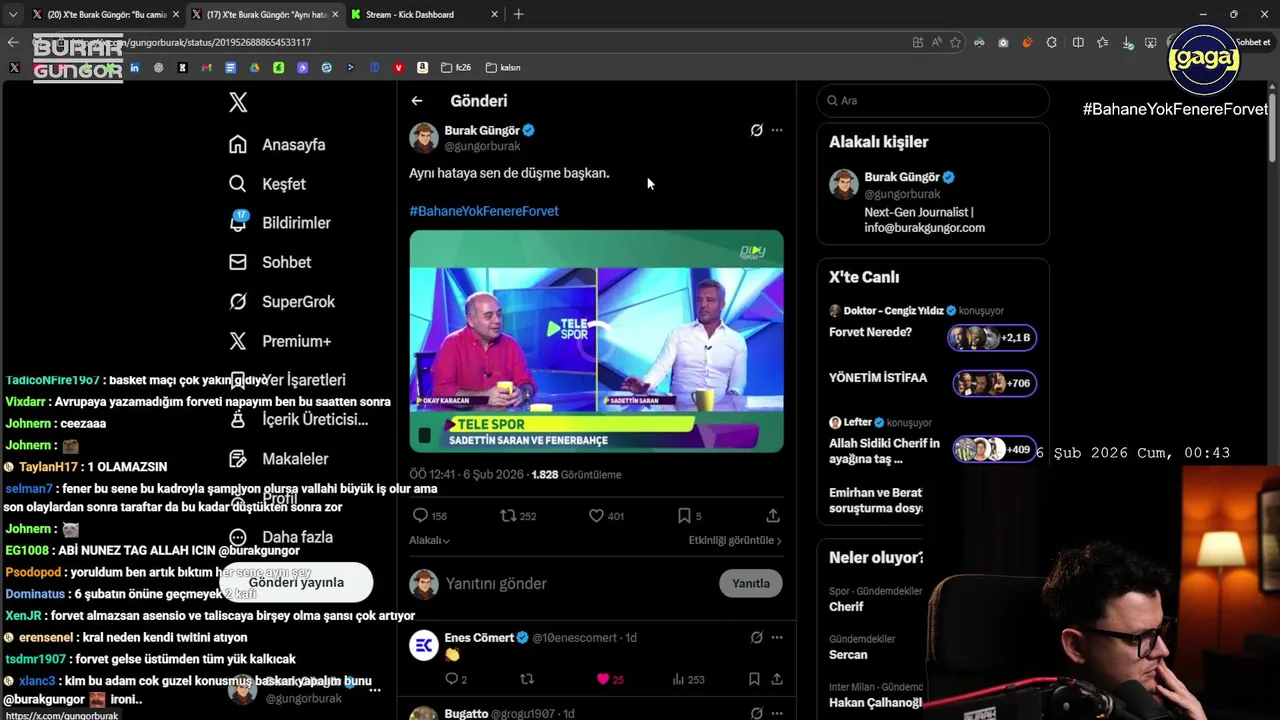This screenshot has width=1280, height=720.
Task: Open Bildirimler notifications
Action: pos(279,223)
